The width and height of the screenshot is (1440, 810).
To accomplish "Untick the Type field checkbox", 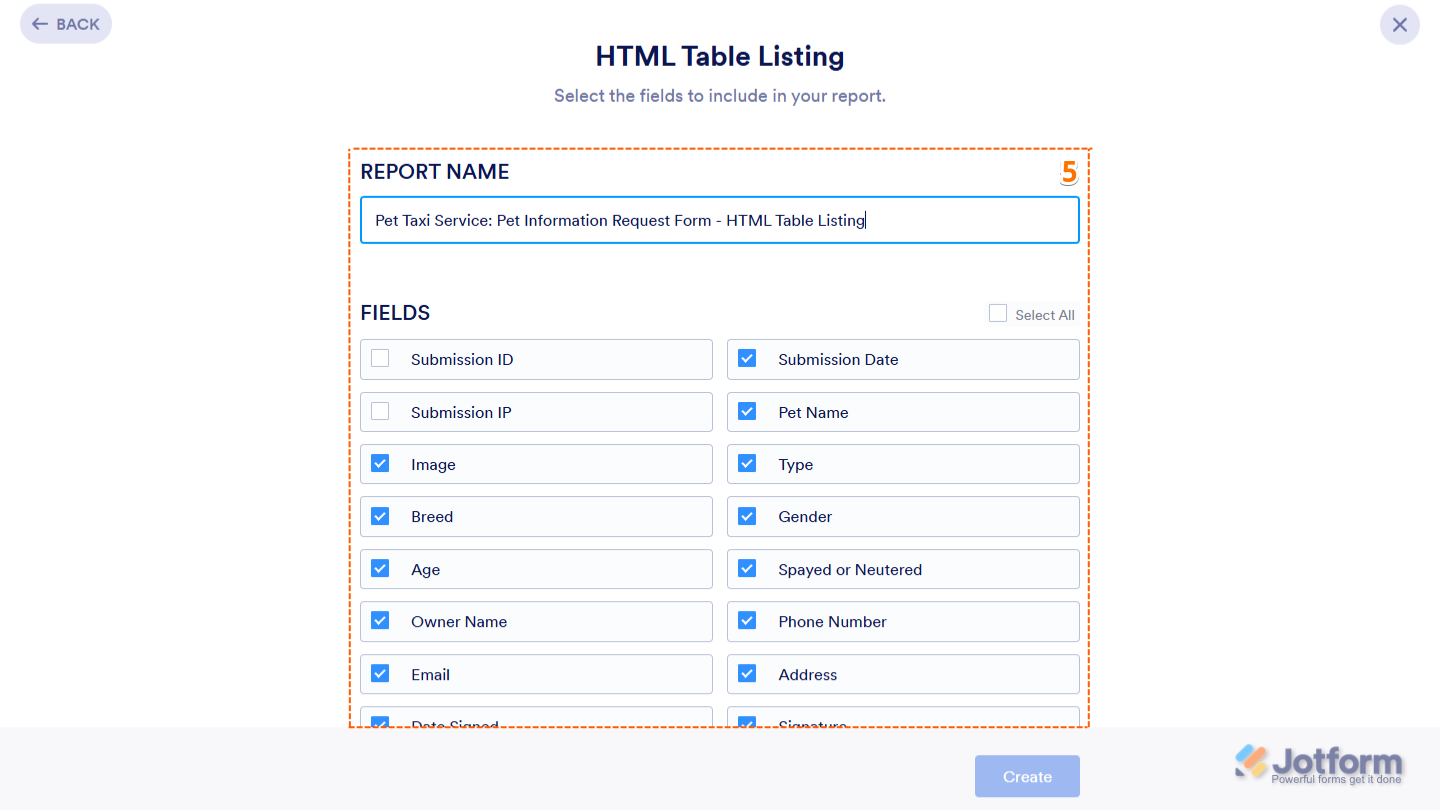I will coord(747,464).
